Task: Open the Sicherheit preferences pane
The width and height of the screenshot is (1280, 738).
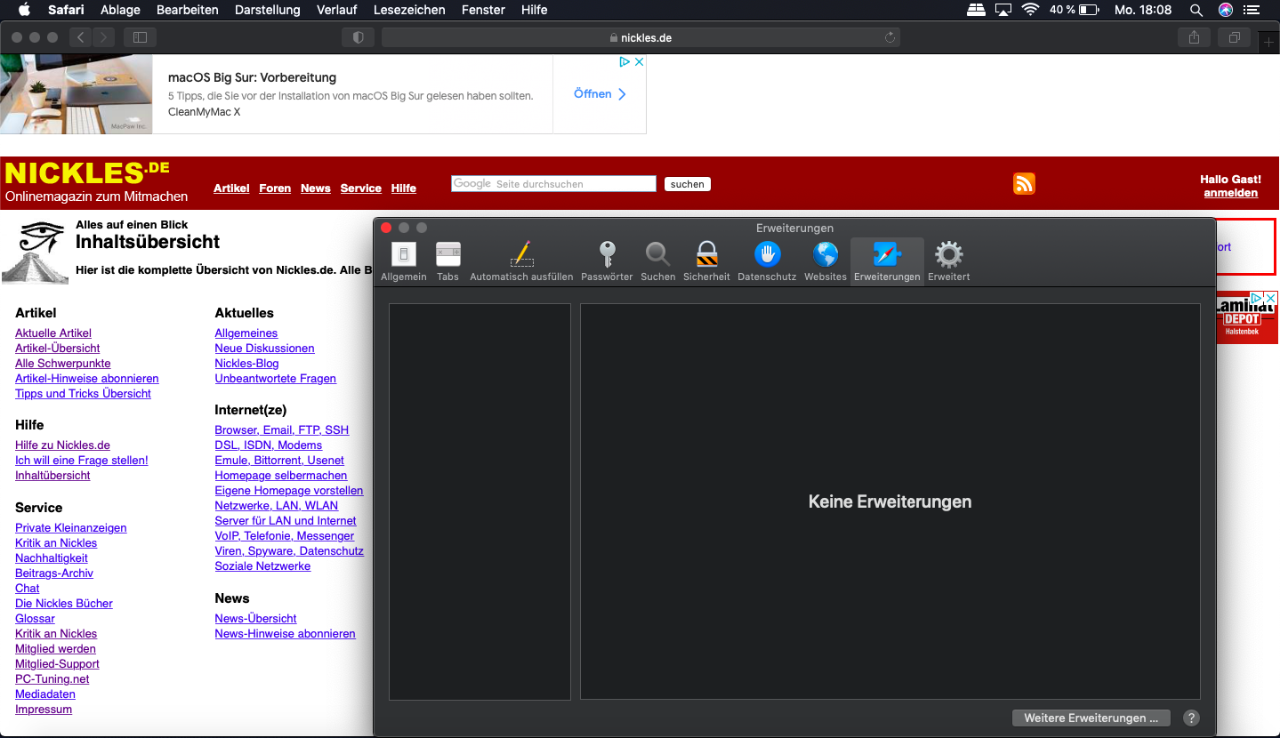Action: pyautogui.click(x=707, y=262)
